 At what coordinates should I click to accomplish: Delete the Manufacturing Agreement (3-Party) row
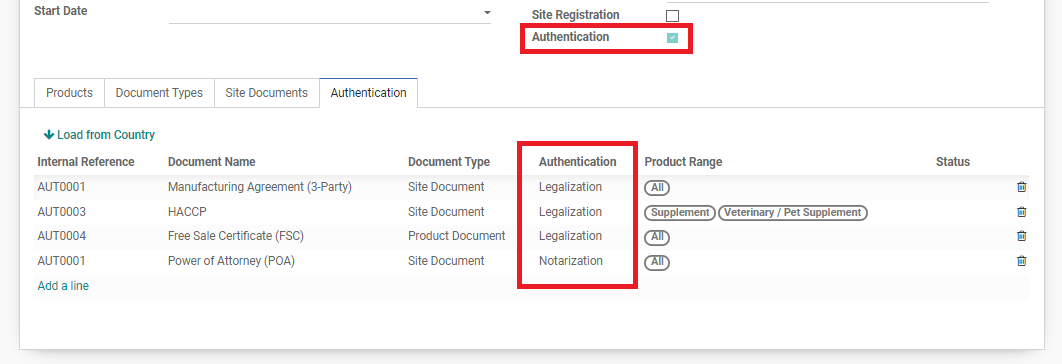click(1021, 187)
